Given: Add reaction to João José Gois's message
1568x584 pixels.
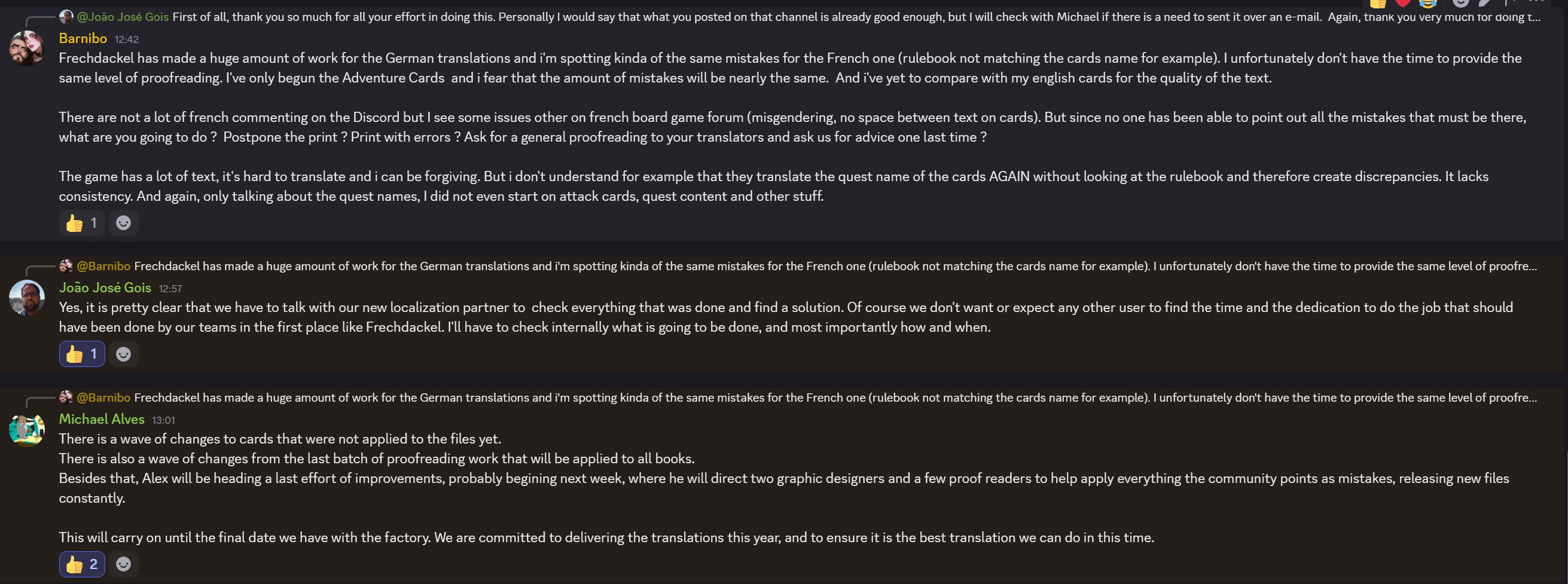Looking at the screenshot, I should point(124,354).
